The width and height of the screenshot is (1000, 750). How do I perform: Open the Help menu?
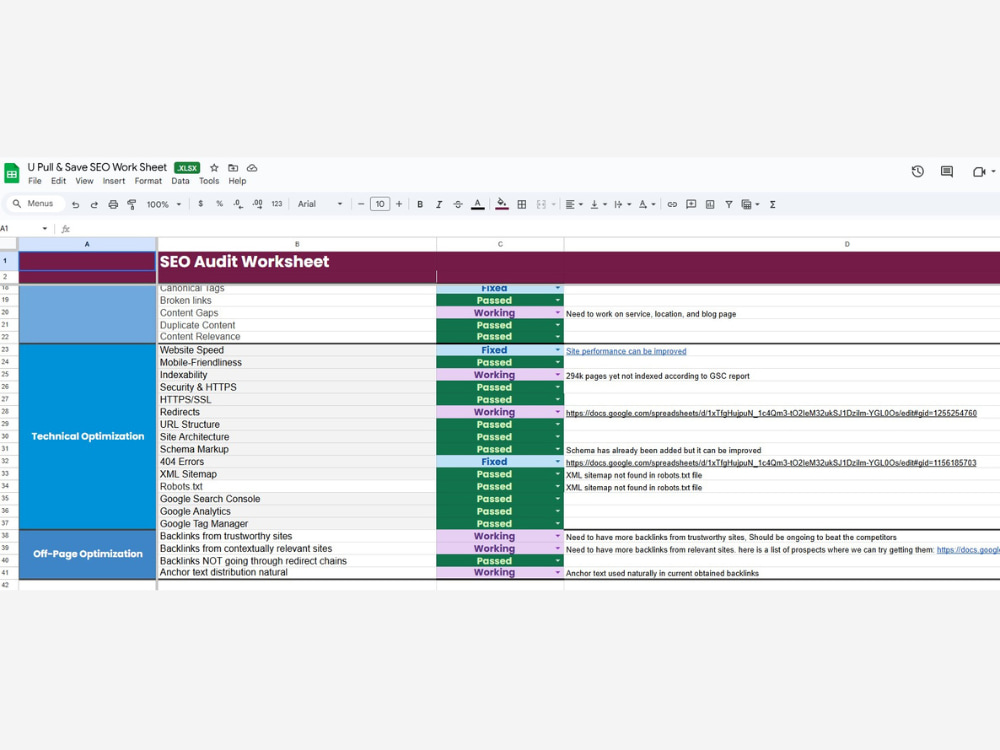237,181
